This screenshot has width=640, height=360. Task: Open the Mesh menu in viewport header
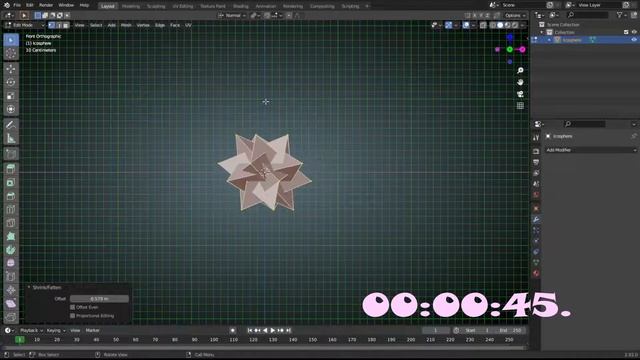click(126, 25)
